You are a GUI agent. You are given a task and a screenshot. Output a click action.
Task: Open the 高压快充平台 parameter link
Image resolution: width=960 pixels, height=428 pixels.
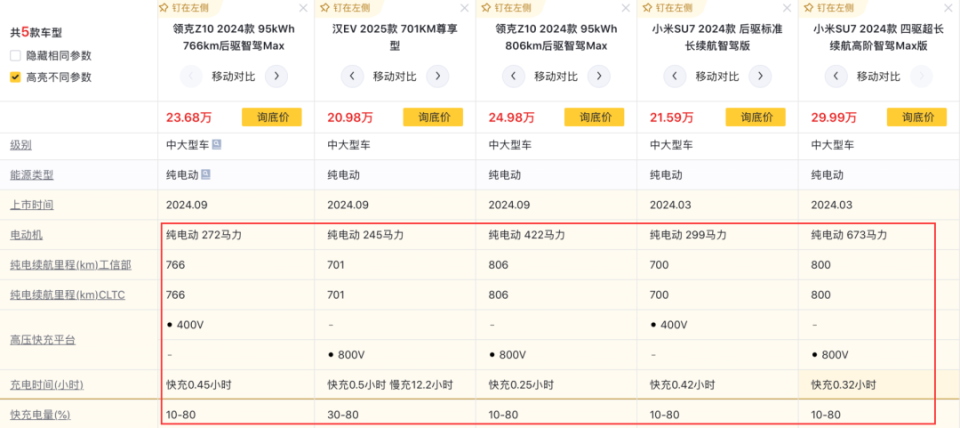point(42,340)
